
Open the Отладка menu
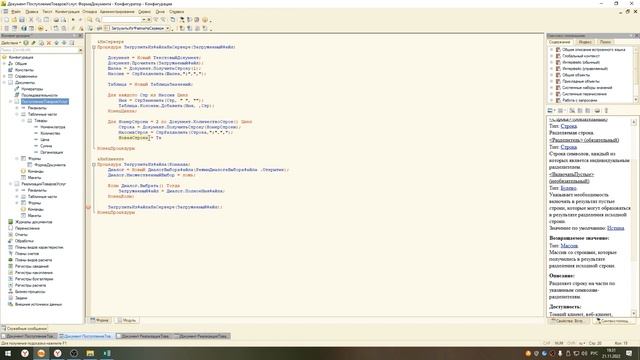(89, 12)
